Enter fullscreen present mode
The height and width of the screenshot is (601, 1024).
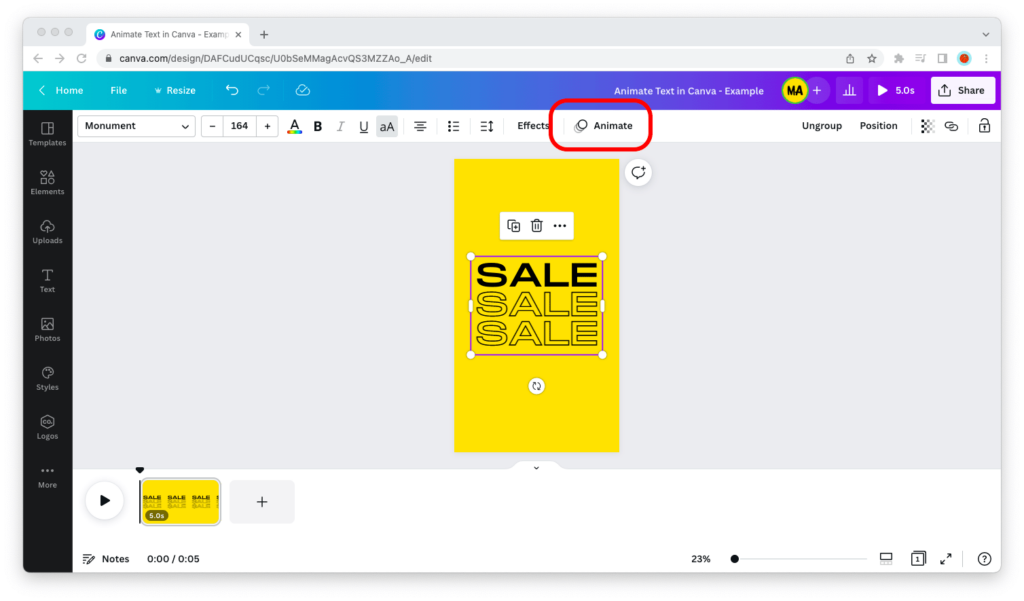pyautogui.click(x=946, y=559)
